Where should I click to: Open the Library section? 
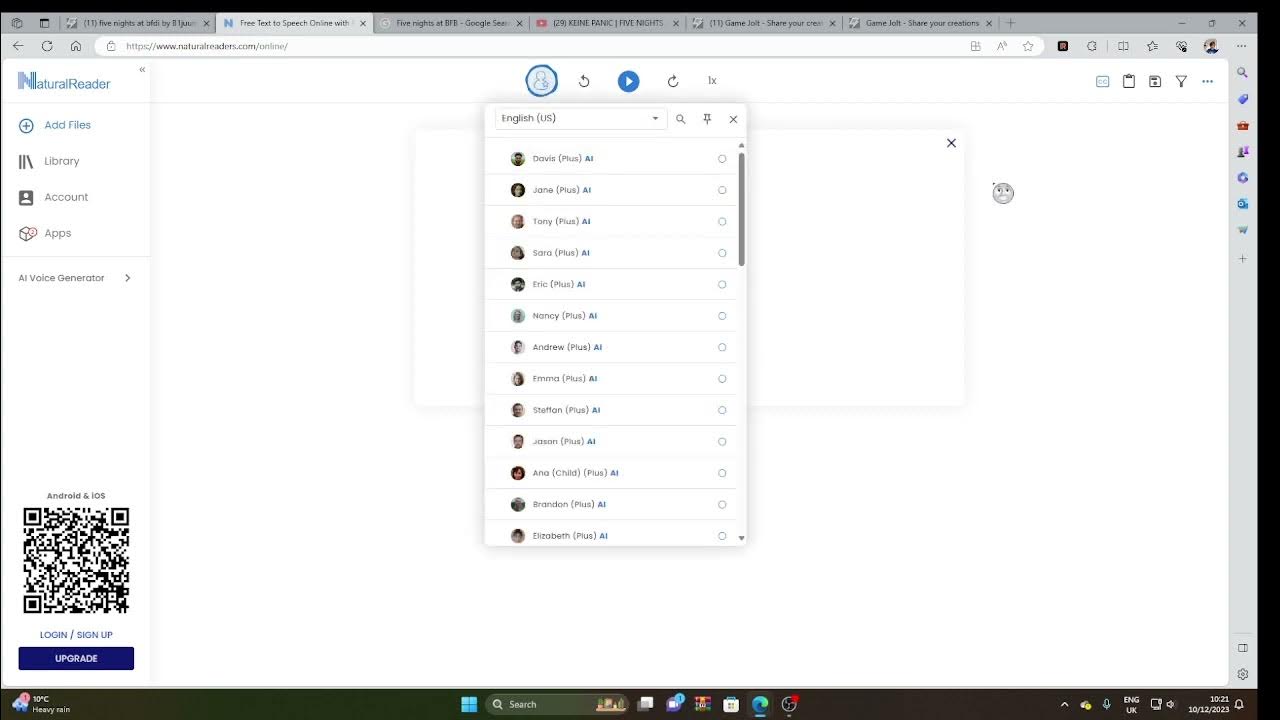[61, 161]
